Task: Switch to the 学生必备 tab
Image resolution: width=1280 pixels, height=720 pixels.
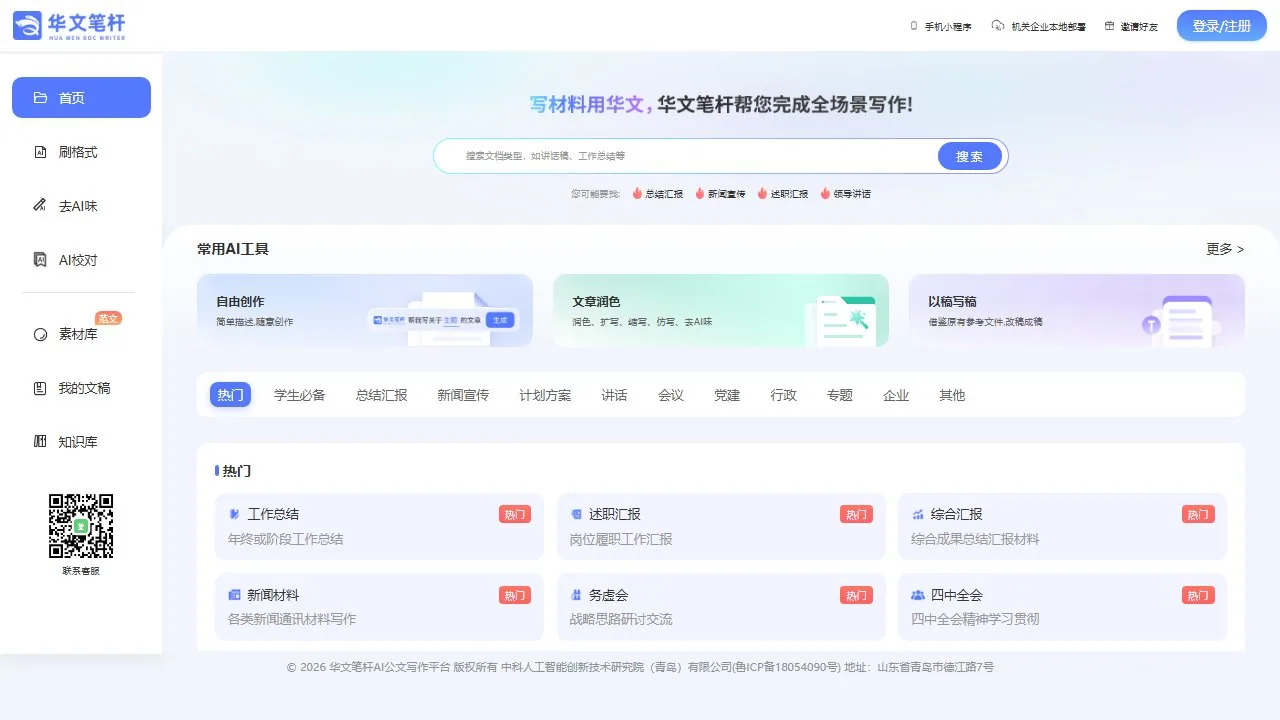Action: point(300,395)
